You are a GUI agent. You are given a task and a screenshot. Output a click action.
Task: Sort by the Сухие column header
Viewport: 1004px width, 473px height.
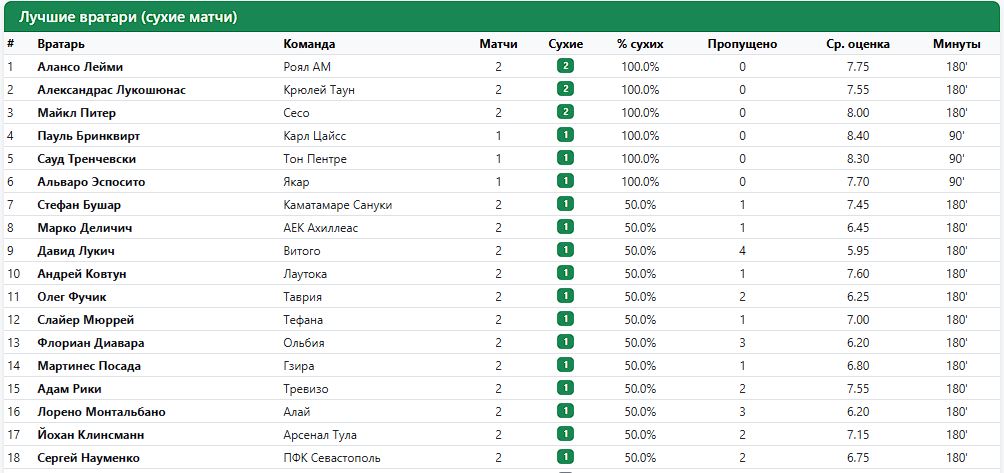[566, 44]
